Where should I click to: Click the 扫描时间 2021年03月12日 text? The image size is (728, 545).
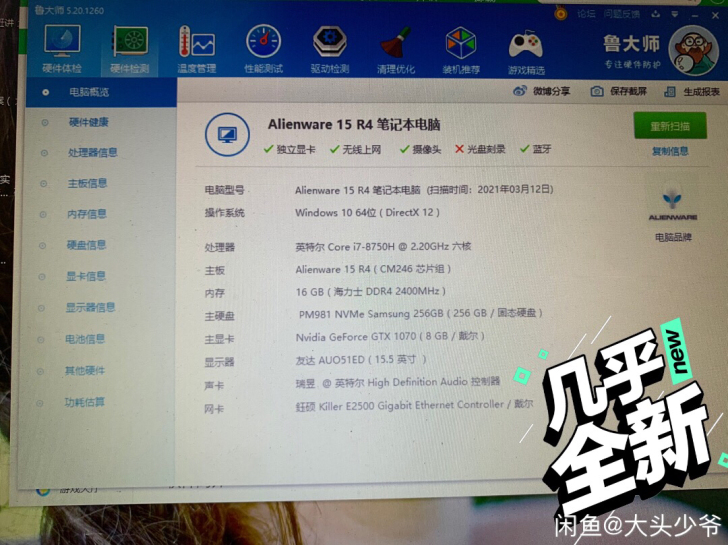click(490, 189)
